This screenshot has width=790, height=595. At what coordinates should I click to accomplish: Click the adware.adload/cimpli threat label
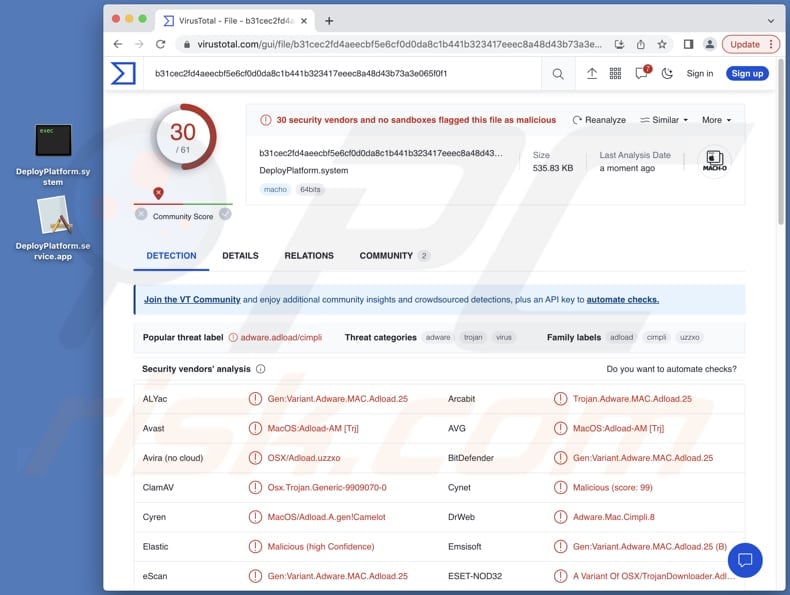(x=281, y=337)
